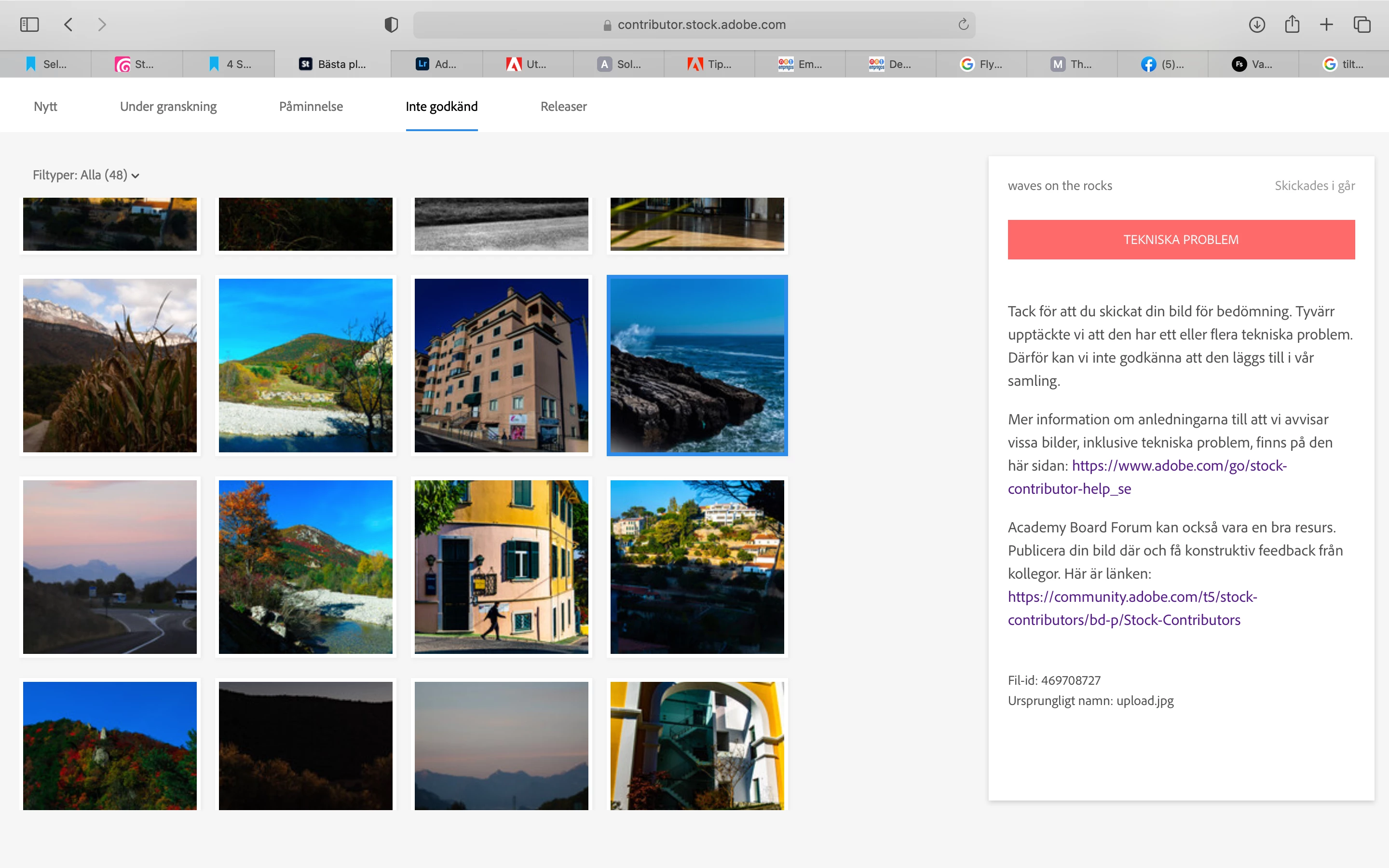This screenshot has width=1389, height=868.
Task: Reload the page with refresh icon
Action: [963, 25]
